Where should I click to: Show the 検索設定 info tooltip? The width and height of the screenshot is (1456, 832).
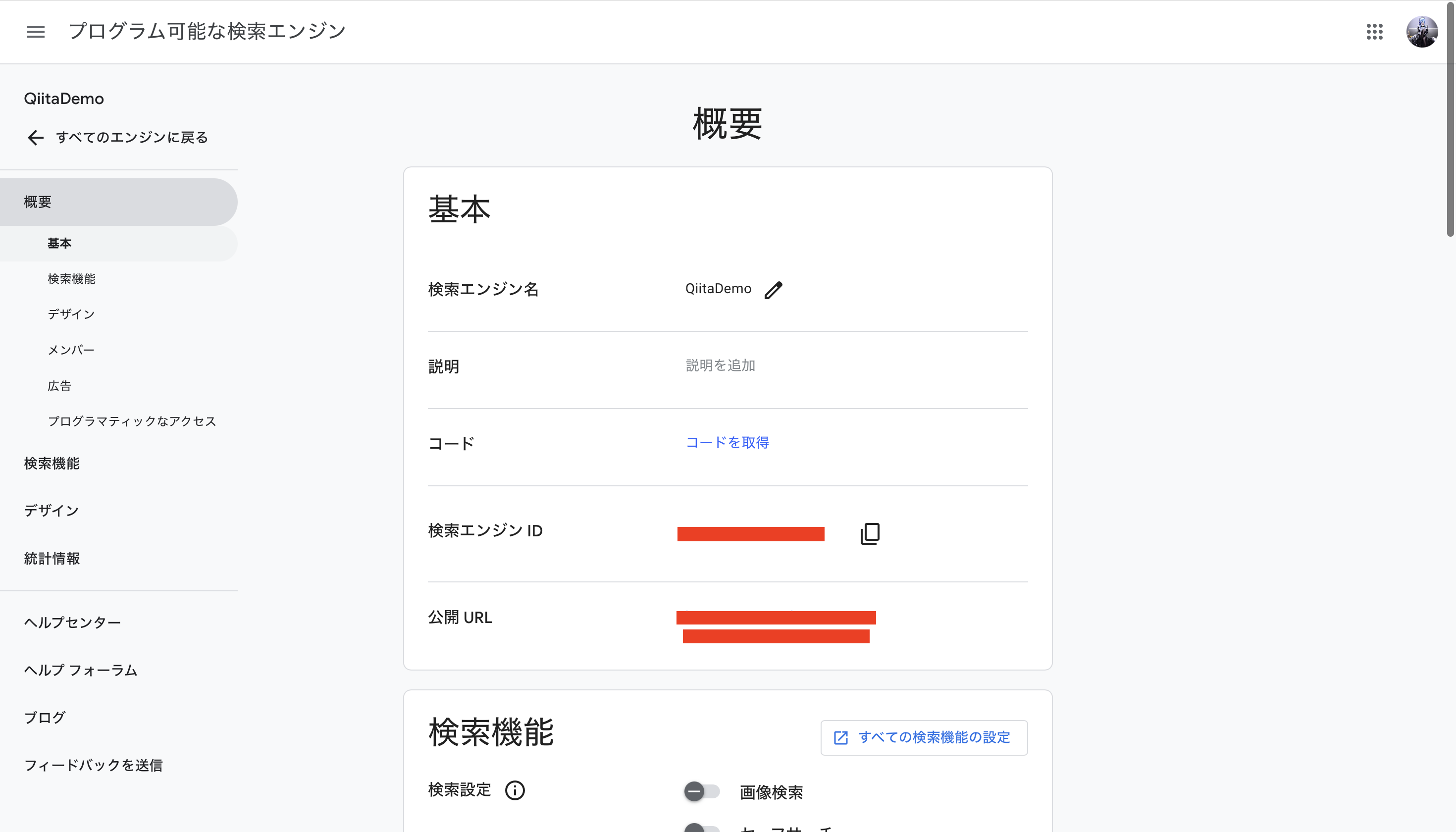(x=515, y=791)
